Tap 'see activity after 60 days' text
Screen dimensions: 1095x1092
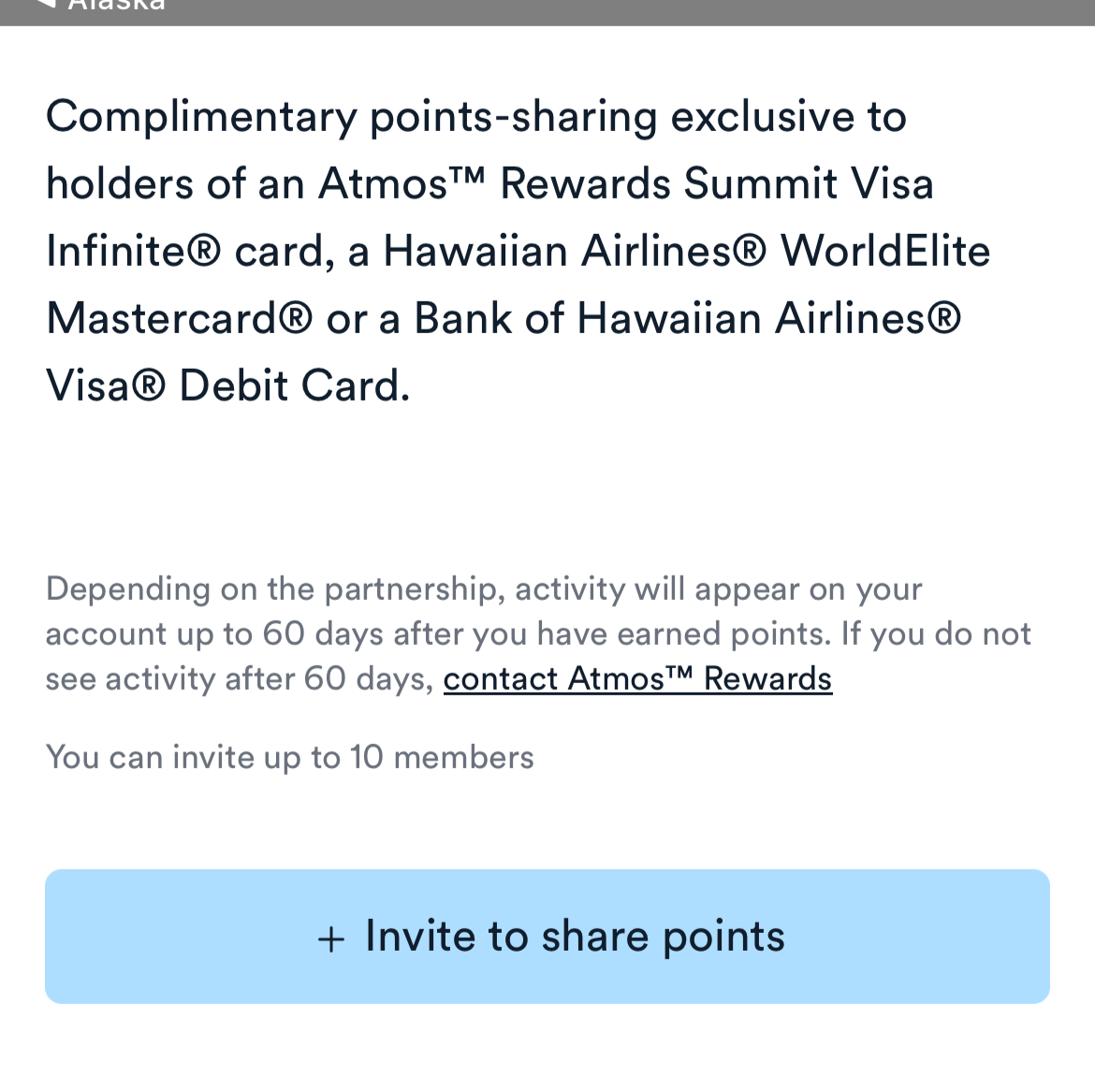tap(239, 678)
